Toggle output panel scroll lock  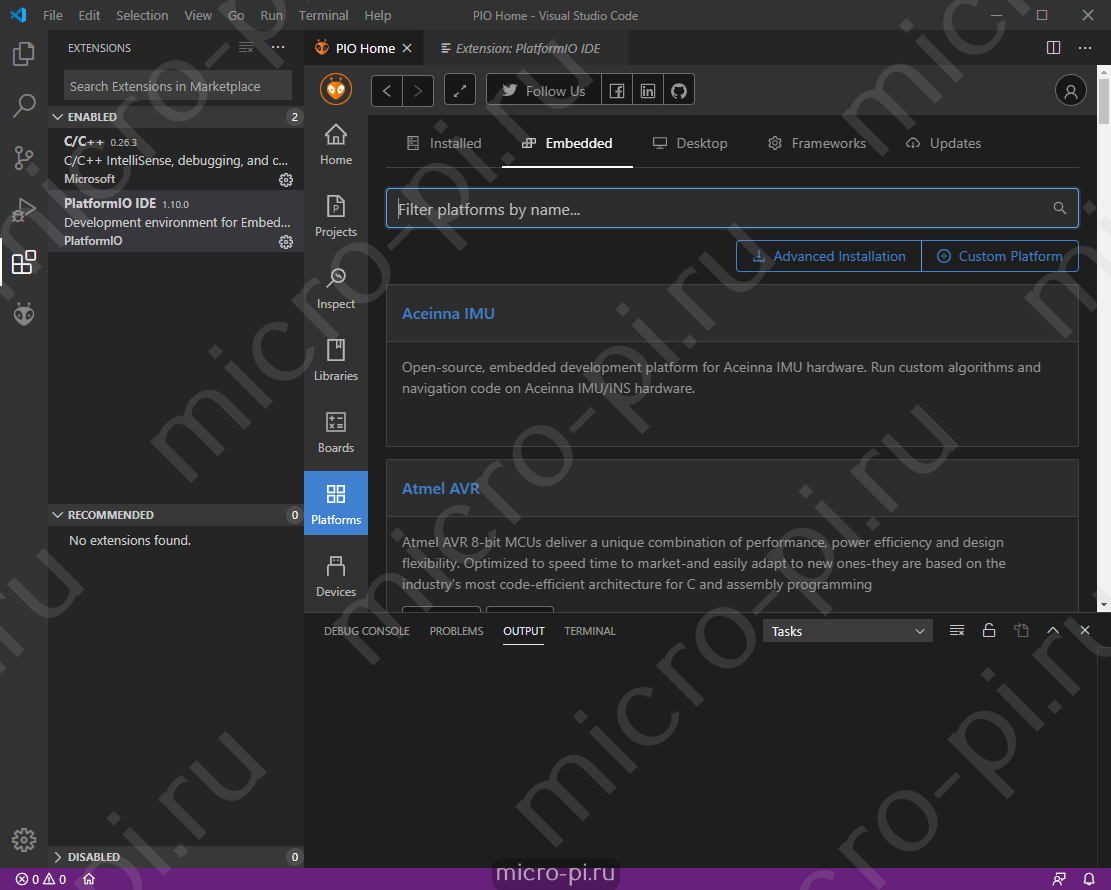[989, 631]
